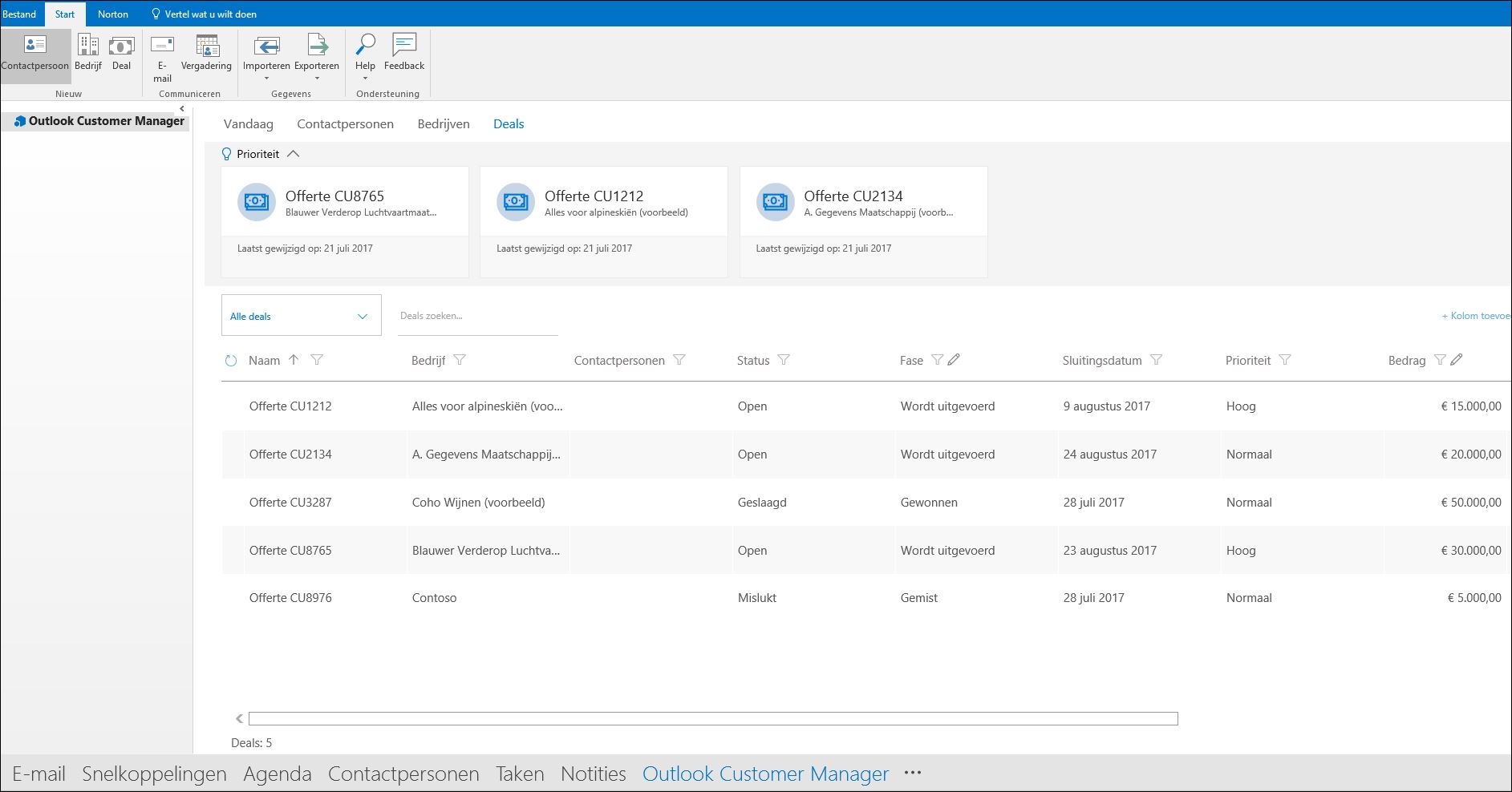The height and width of the screenshot is (792, 1512).
Task: Click the Mislukt status cell
Action: [757, 598]
